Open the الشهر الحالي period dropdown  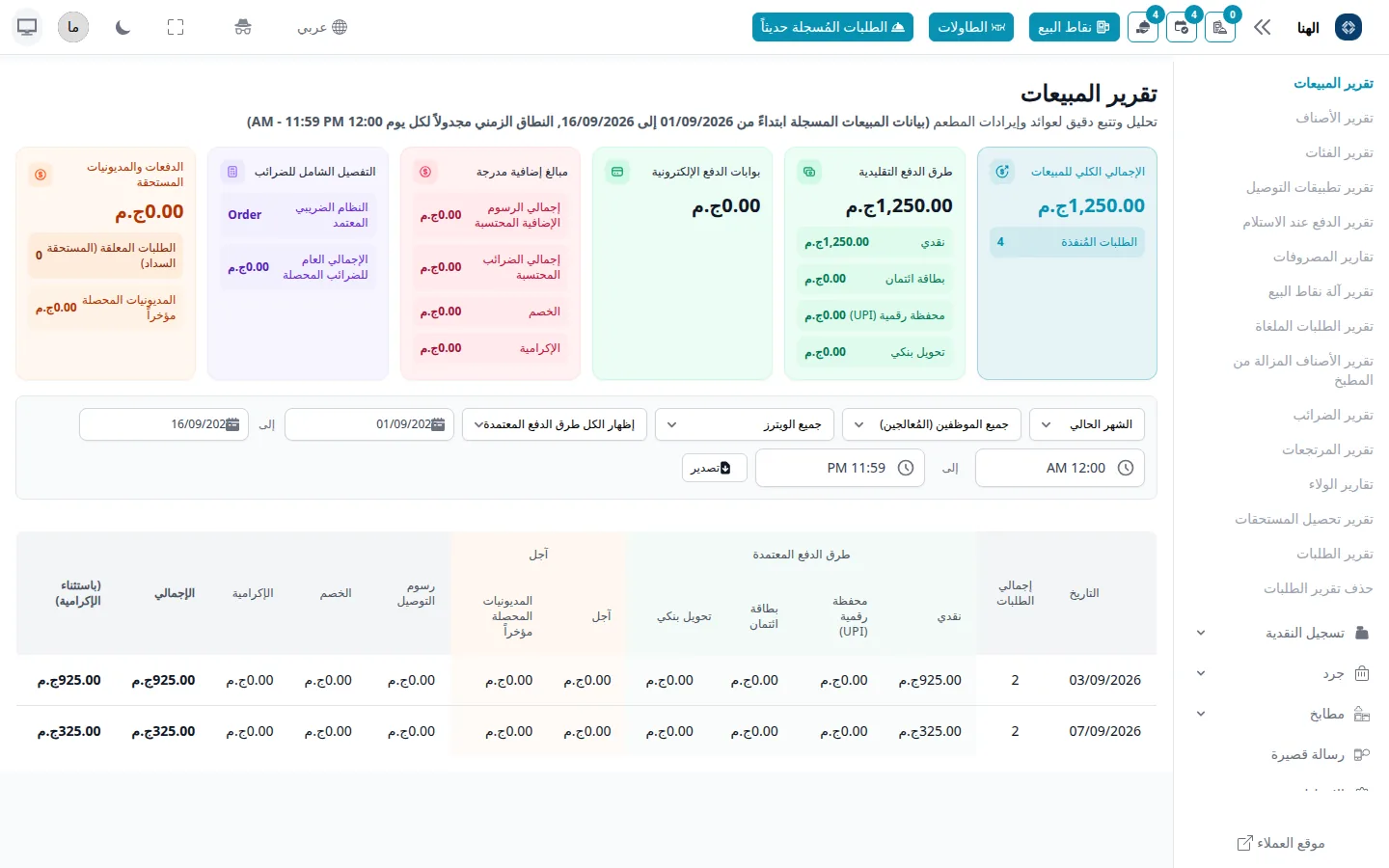click(x=1087, y=424)
